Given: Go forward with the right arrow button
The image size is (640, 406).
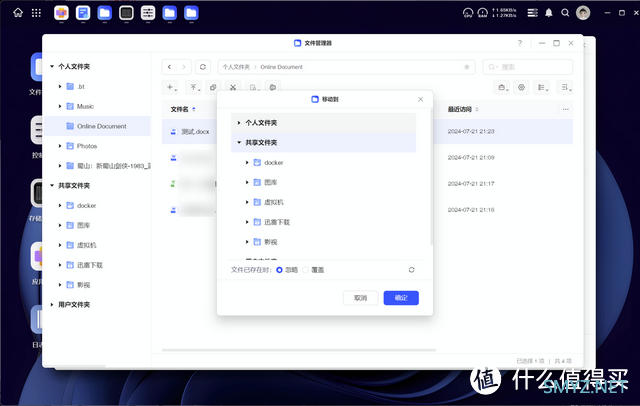Looking at the screenshot, I should point(184,67).
